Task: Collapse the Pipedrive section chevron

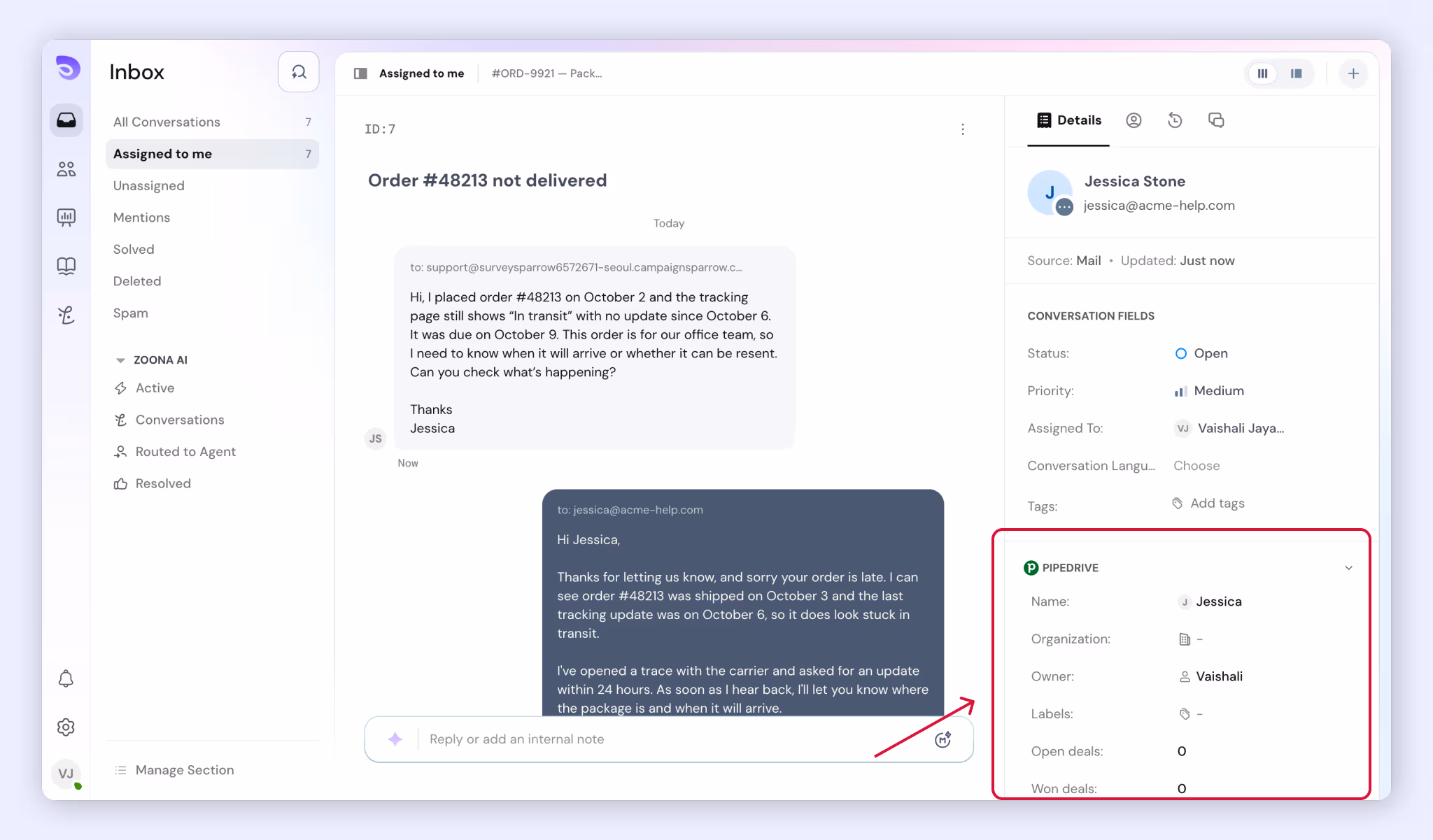Action: pyautogui.click(x=1348, y=568)
